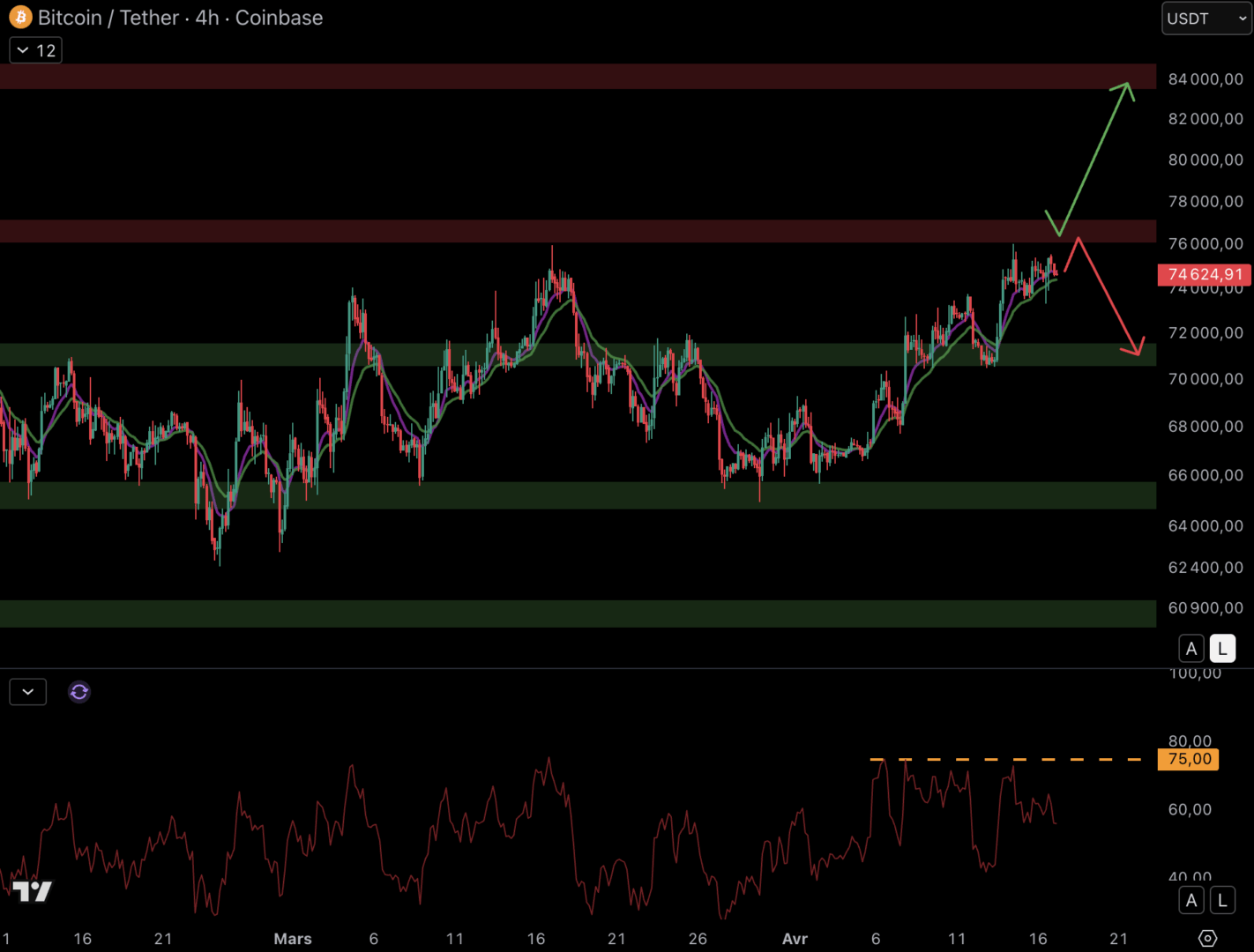Viewport: 1254px width, 952px height.
Task: Click the current price label 74 624,91
Action: point(1204,275)
